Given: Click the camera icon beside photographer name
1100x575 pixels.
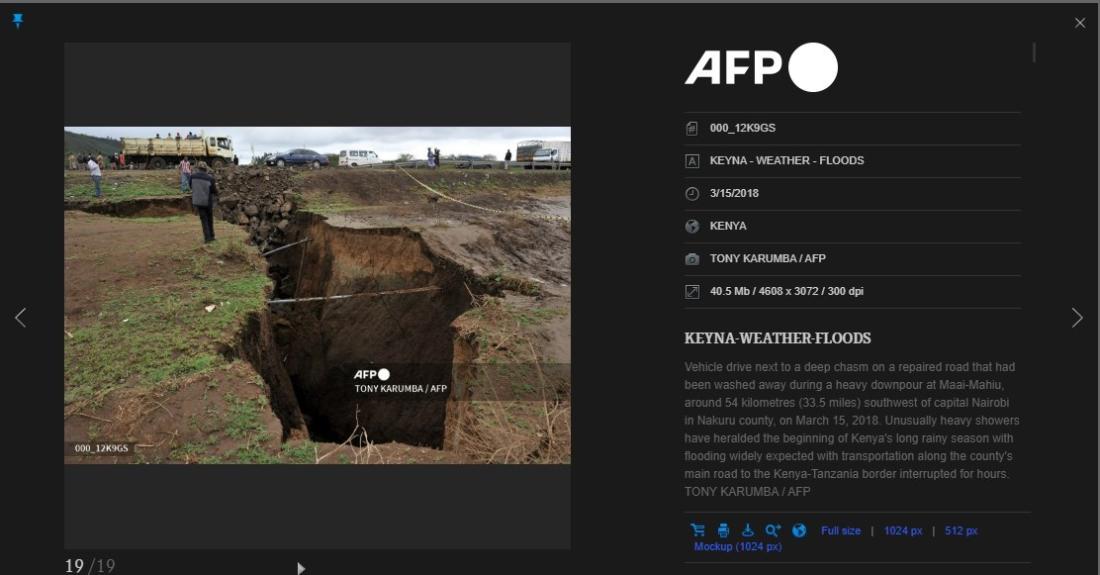Looking at the screenshot, I should pos(692,259).
